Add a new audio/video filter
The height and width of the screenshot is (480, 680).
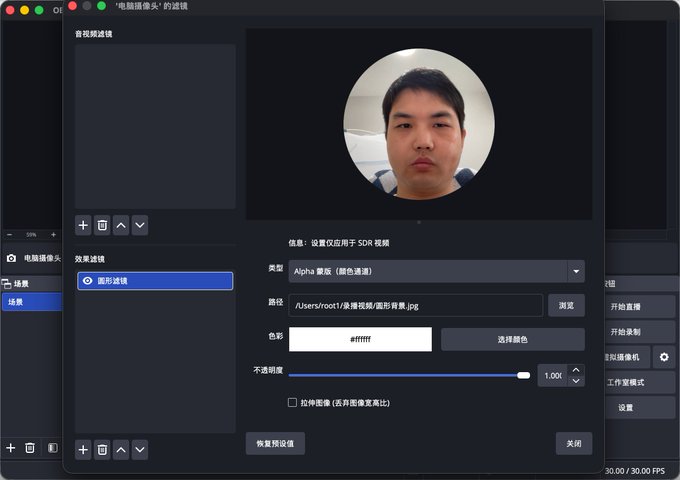tap(83, 225)
